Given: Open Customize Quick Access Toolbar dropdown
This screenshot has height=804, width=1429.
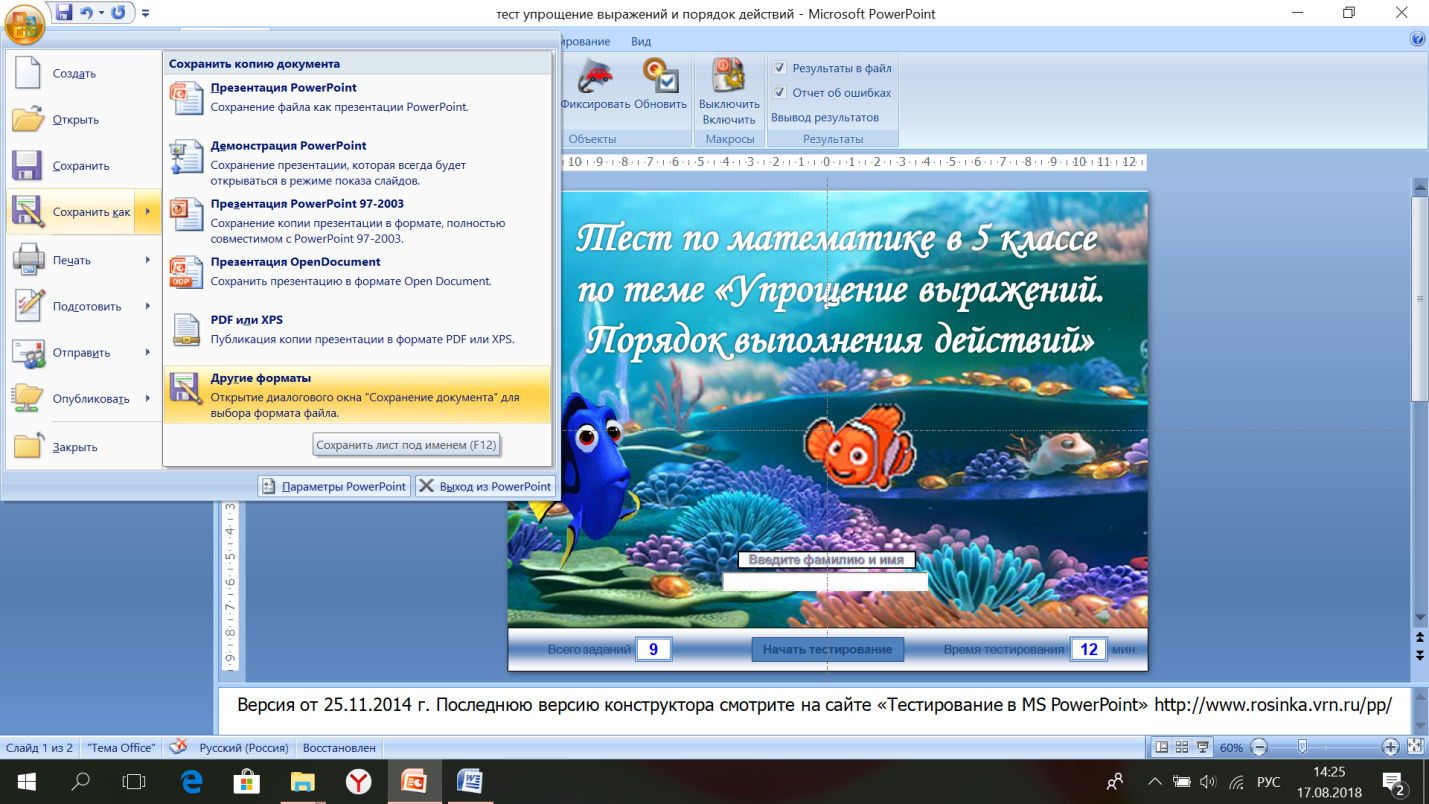Looking at the screenshot, I should point(146,14).
